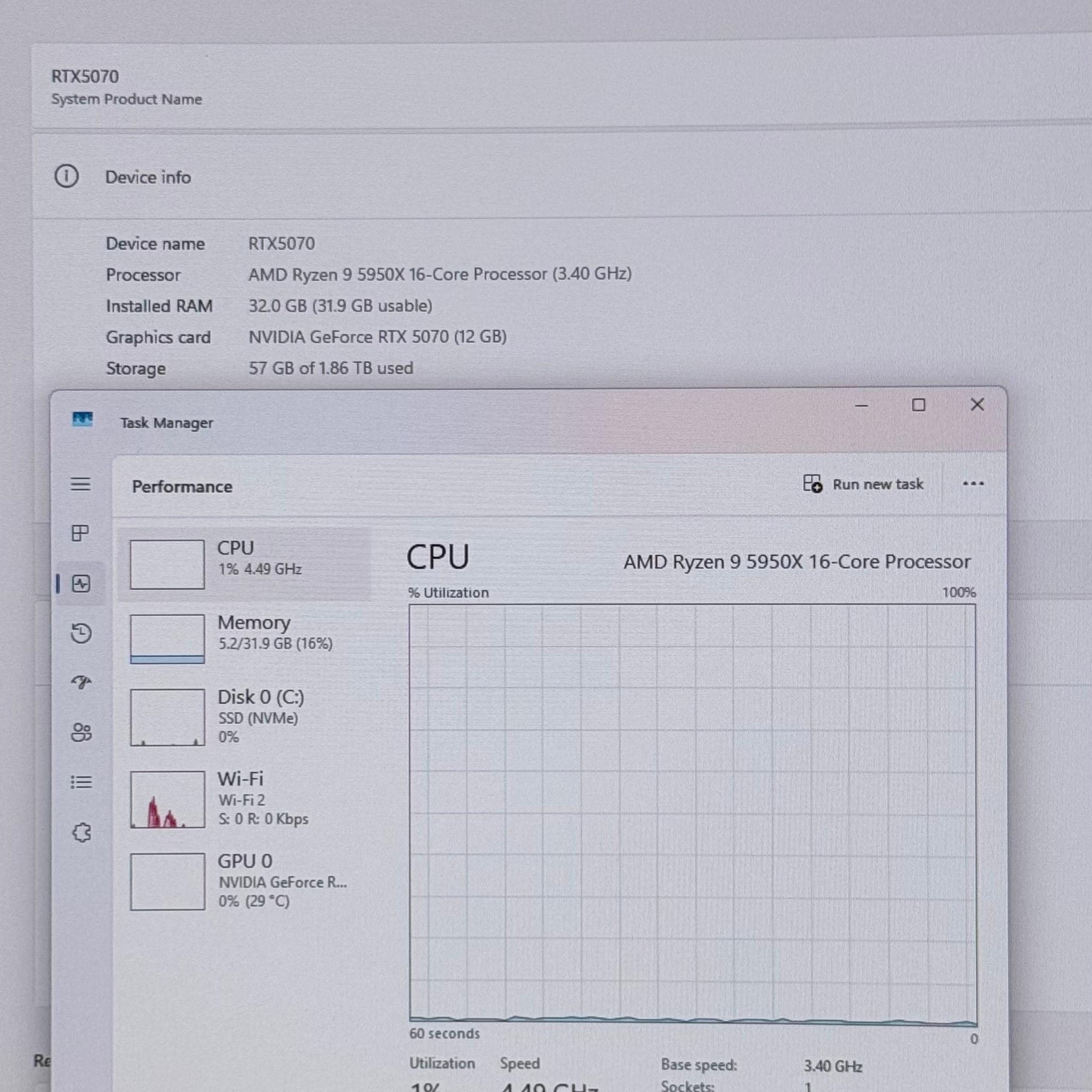Click processor value 'AMD Ryzen 9 5950X' in Settings

pyautogui.click(x=440, y=274)
